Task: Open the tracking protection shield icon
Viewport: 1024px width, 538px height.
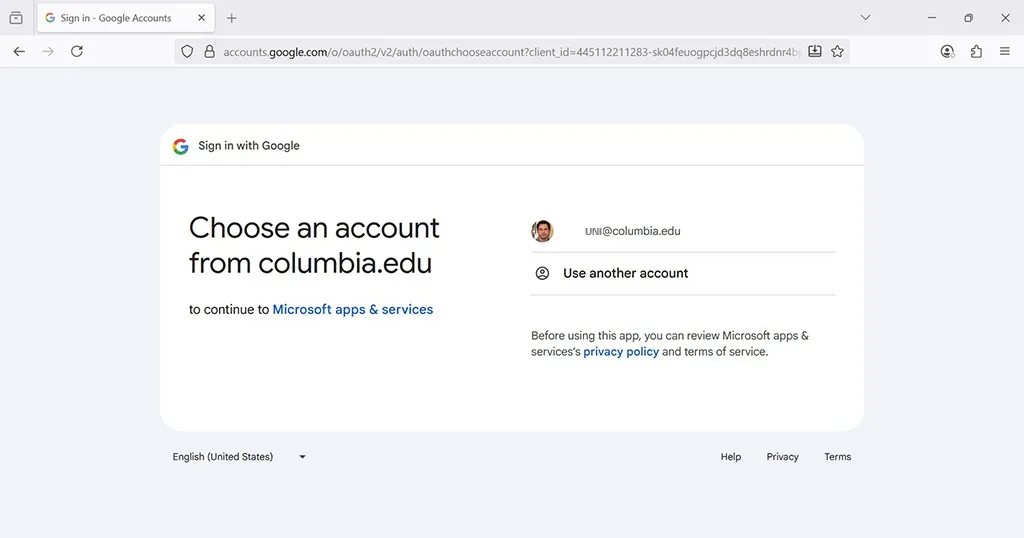Action: (187, 52)
